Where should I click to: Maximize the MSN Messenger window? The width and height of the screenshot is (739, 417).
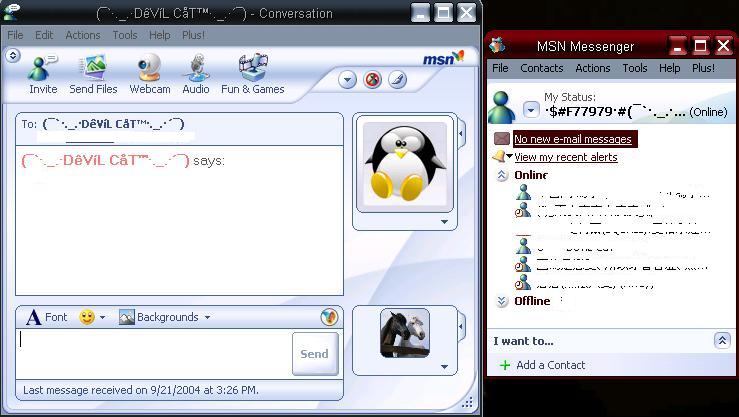coord(700,46)
